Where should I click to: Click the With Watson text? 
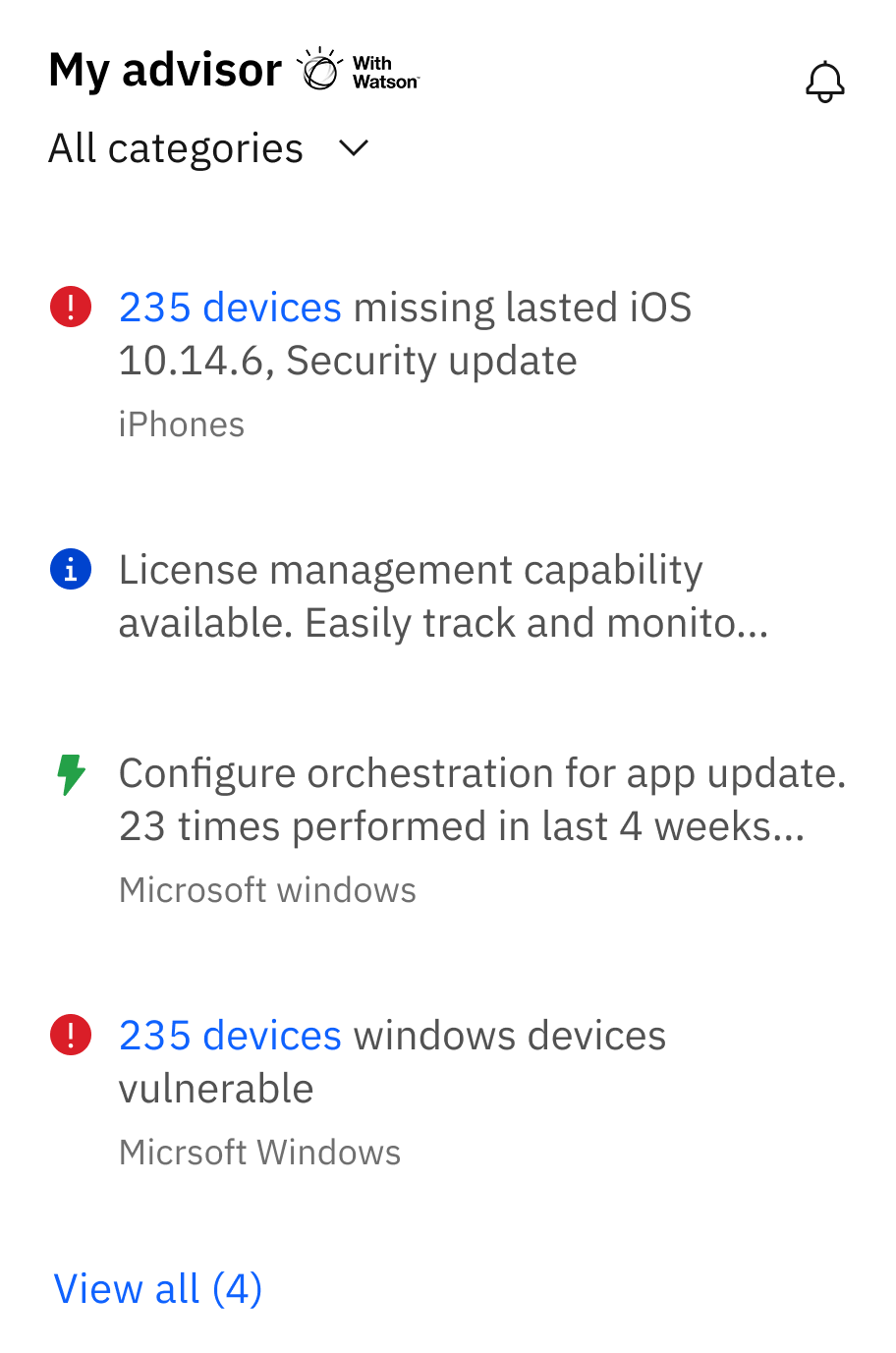coord(385,73)
